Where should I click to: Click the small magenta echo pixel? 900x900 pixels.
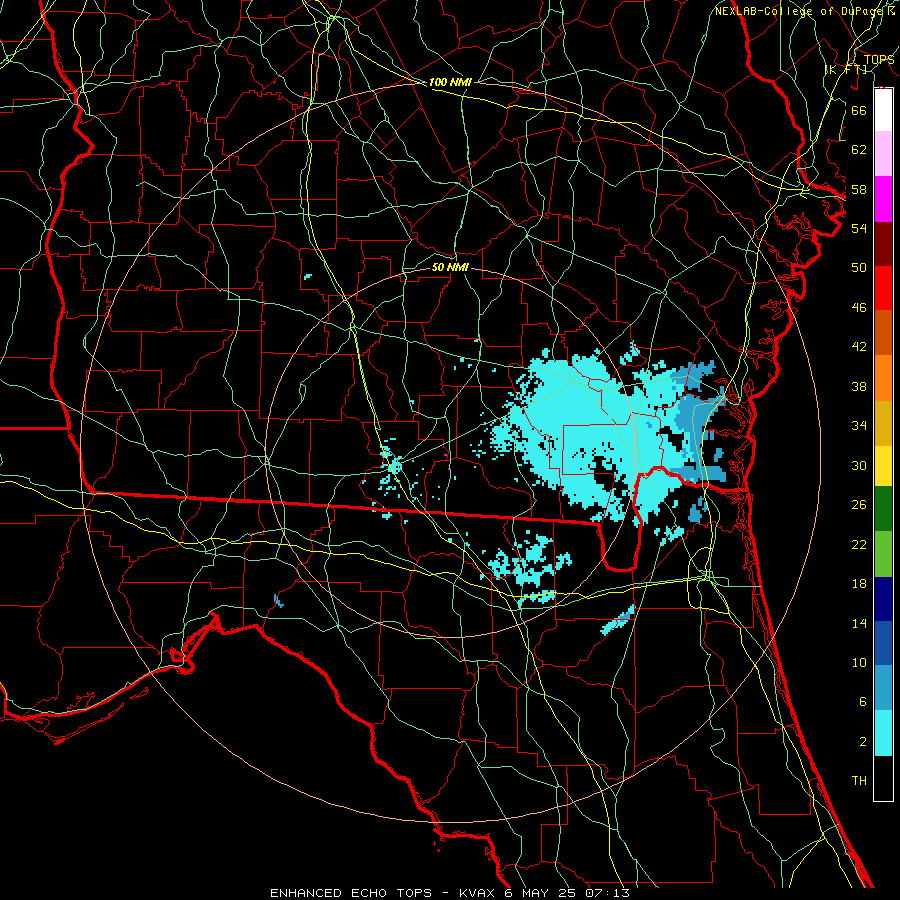tap(445, 456)
